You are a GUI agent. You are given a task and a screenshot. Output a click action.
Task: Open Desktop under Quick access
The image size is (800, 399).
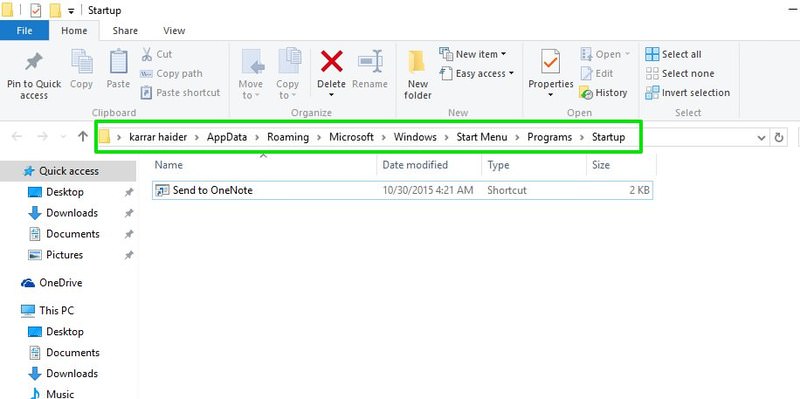click(x=64, y=192)
